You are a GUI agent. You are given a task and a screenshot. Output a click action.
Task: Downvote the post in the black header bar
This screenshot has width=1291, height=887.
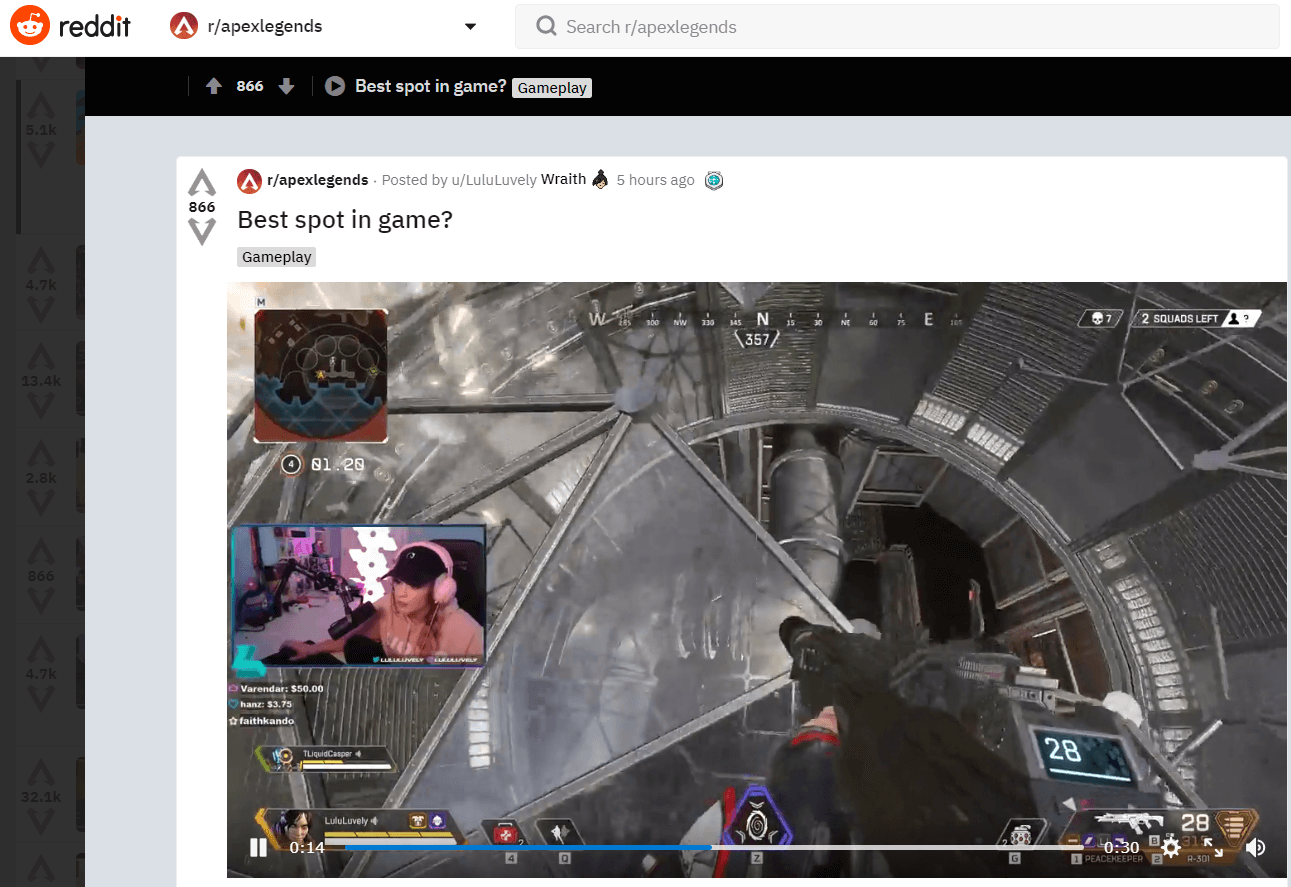[287, 87]
